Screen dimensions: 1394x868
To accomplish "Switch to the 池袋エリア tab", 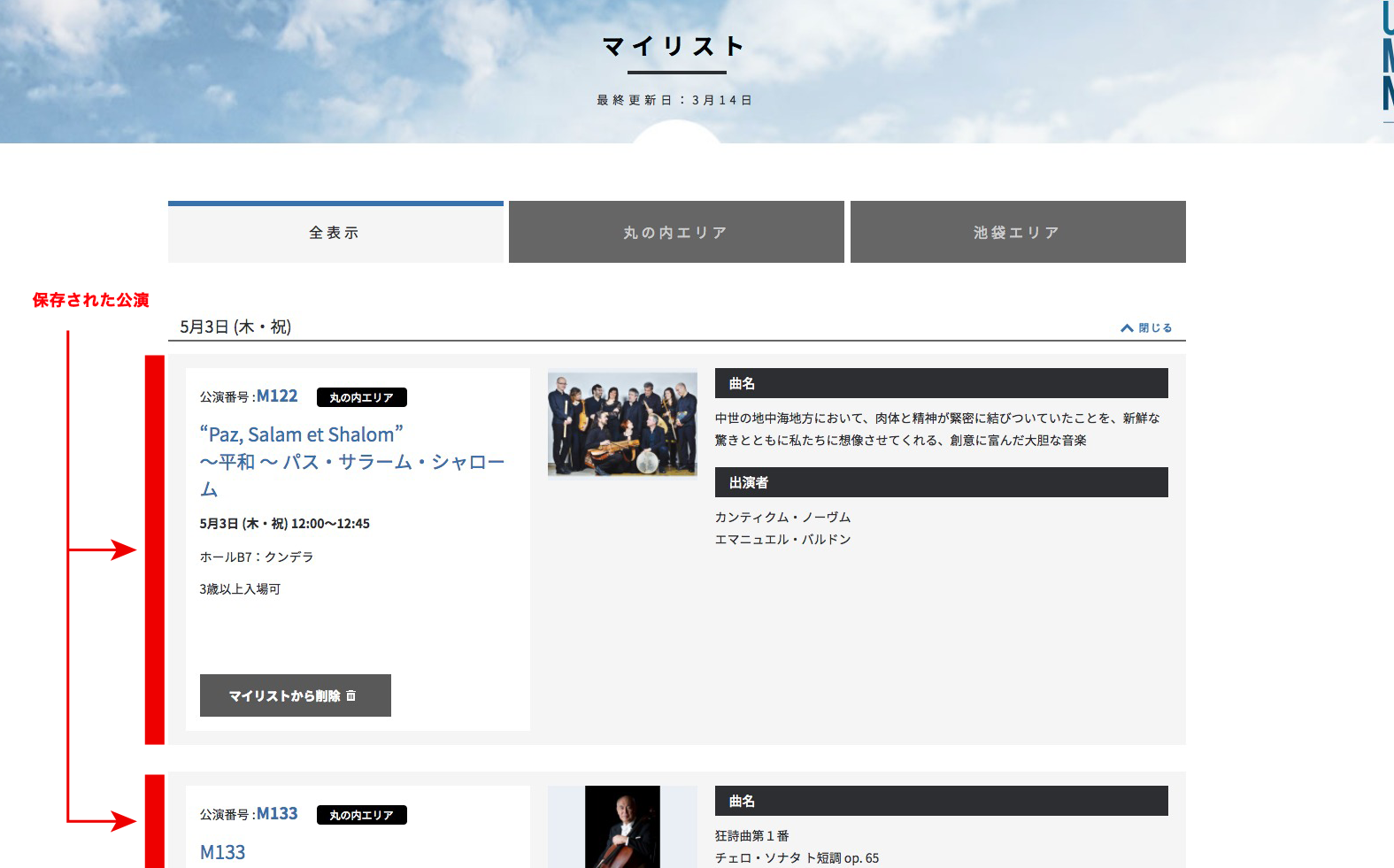I will point(1018,232).
